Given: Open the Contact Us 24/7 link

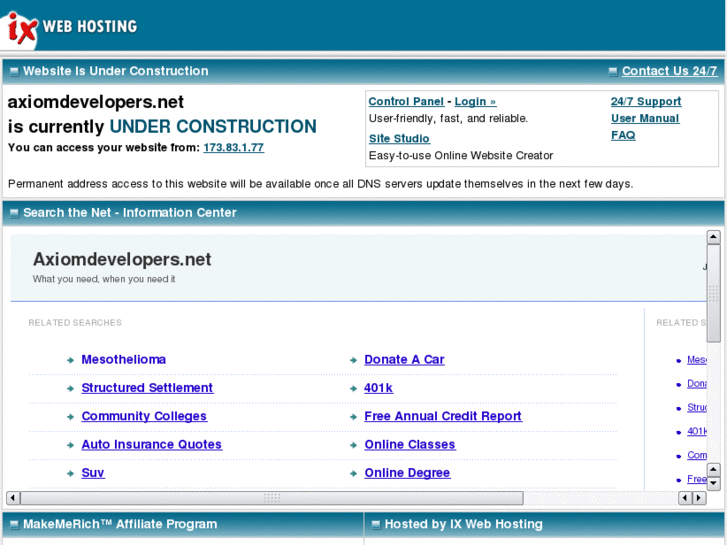Looking at the screenshot, I should [669, 71].
